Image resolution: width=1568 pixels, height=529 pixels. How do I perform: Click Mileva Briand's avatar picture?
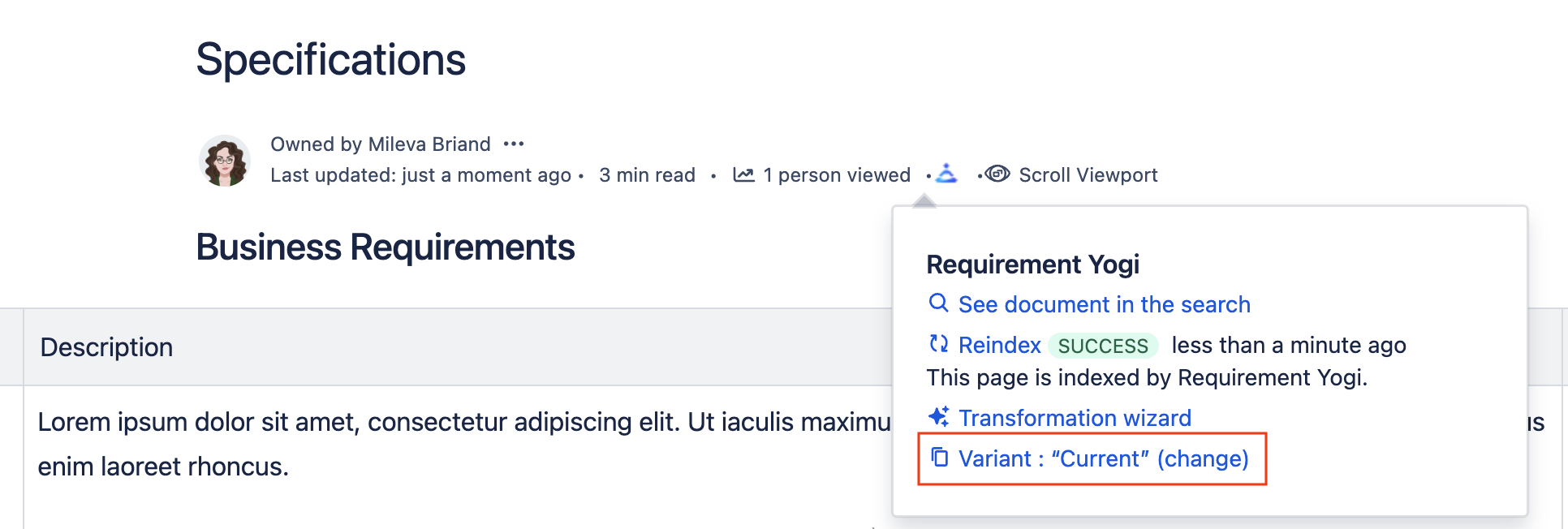[225, 161]
